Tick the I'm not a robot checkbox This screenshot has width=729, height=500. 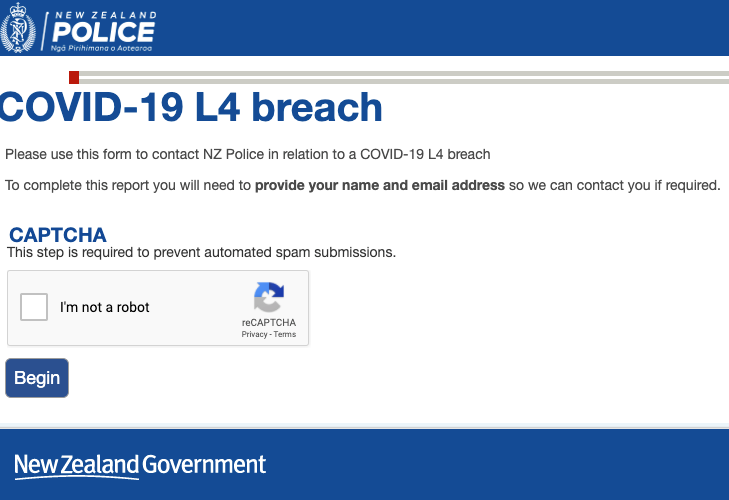point(34,307)
